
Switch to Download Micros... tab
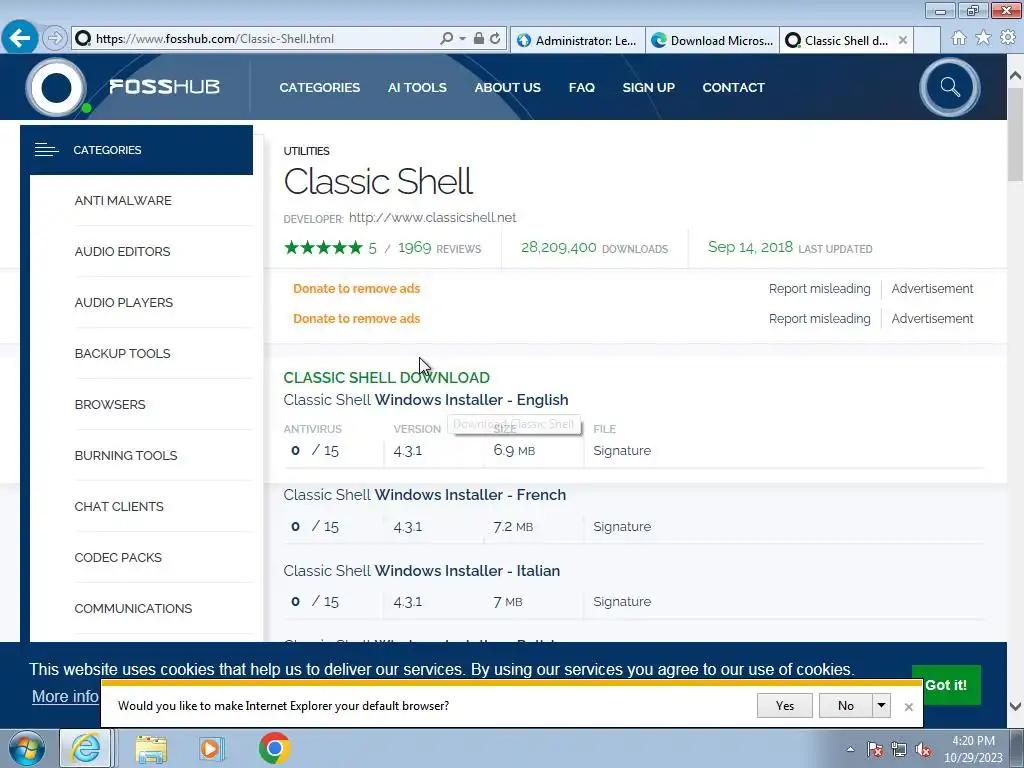click(x=712, y=40)
